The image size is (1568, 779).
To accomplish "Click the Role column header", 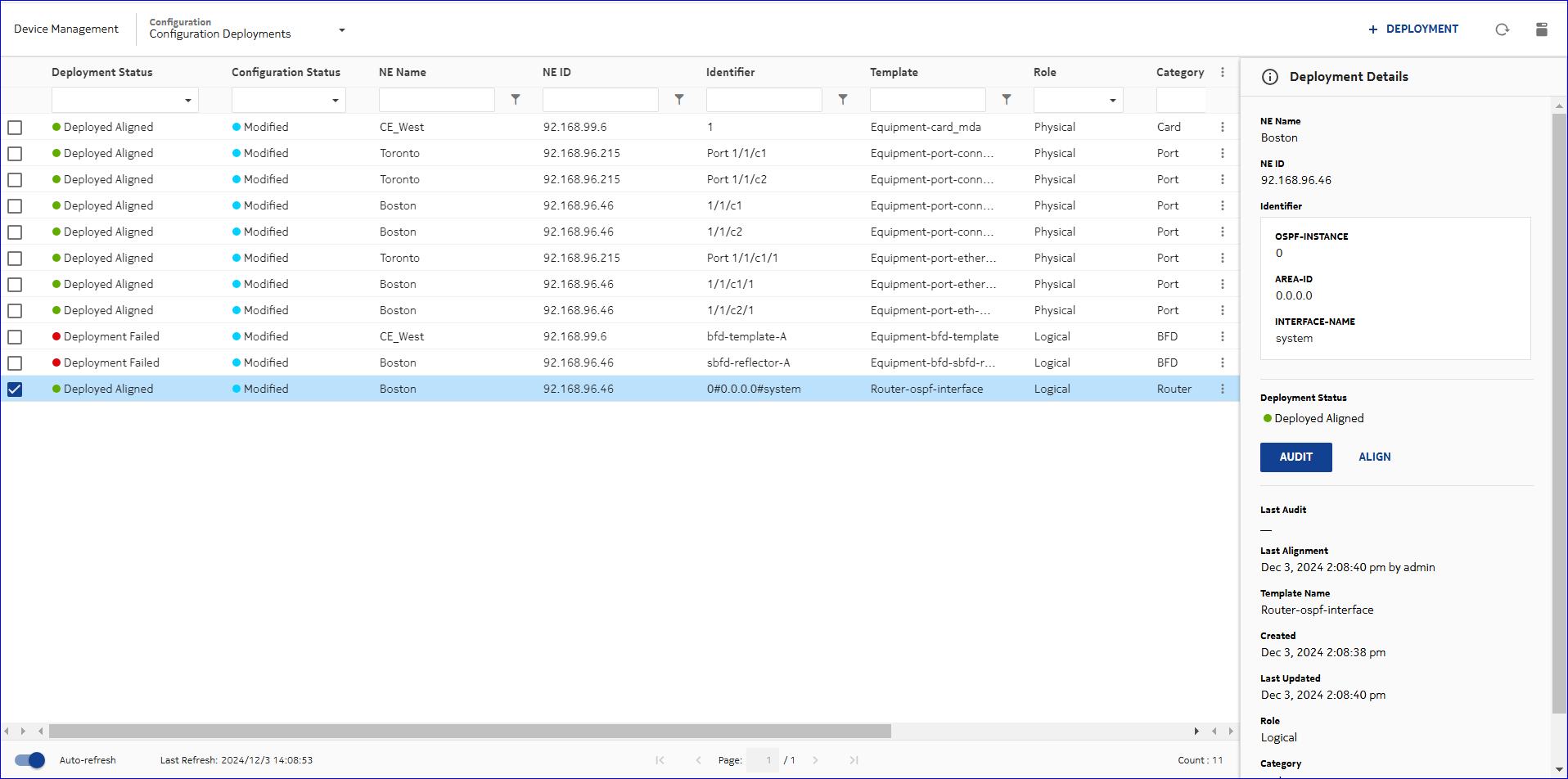I will (x=1045, y=72).
